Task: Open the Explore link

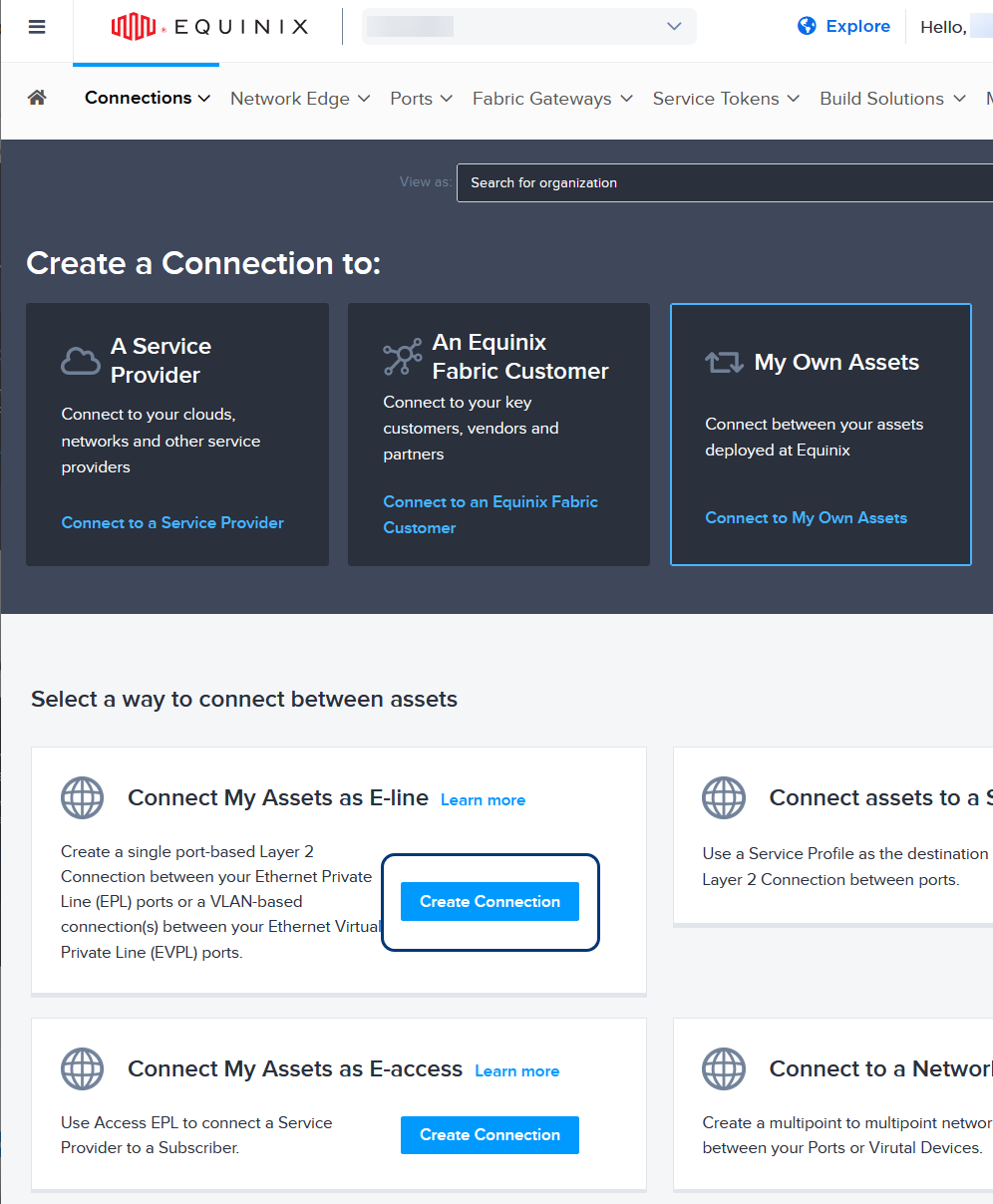Action: (858, 26)
